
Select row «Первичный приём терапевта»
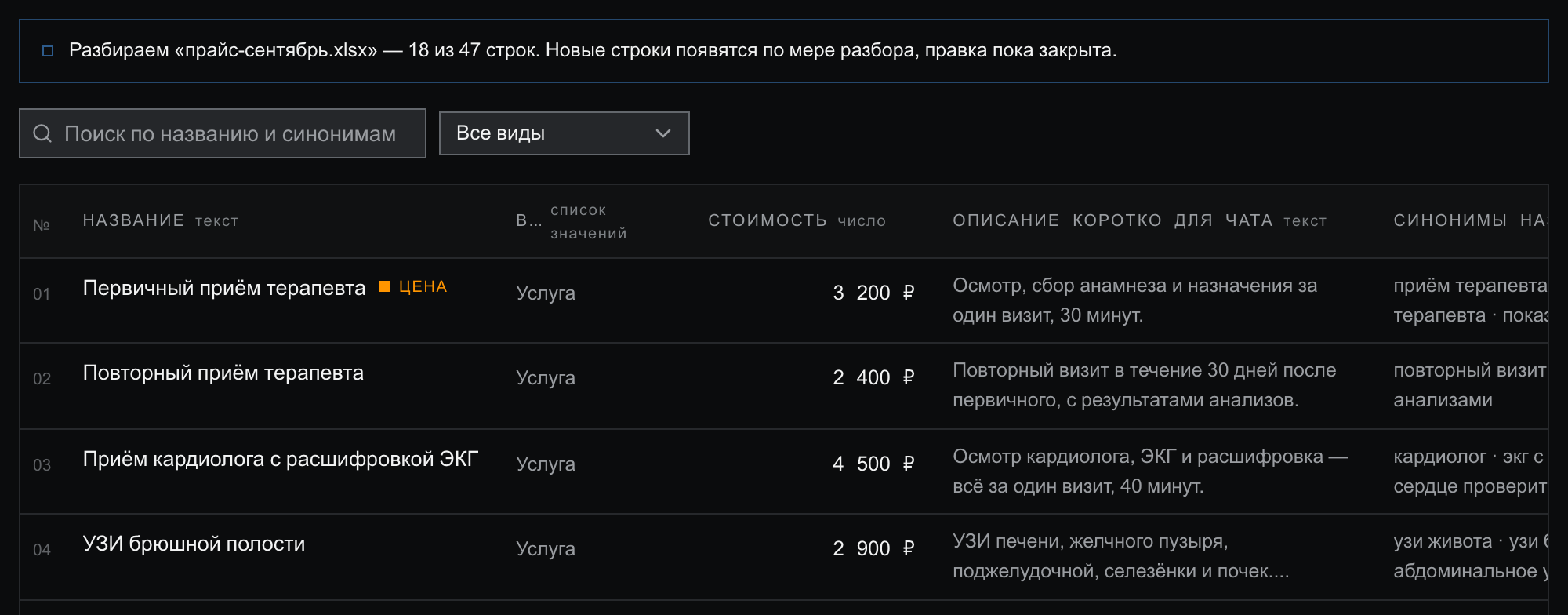tap(784, 300)
